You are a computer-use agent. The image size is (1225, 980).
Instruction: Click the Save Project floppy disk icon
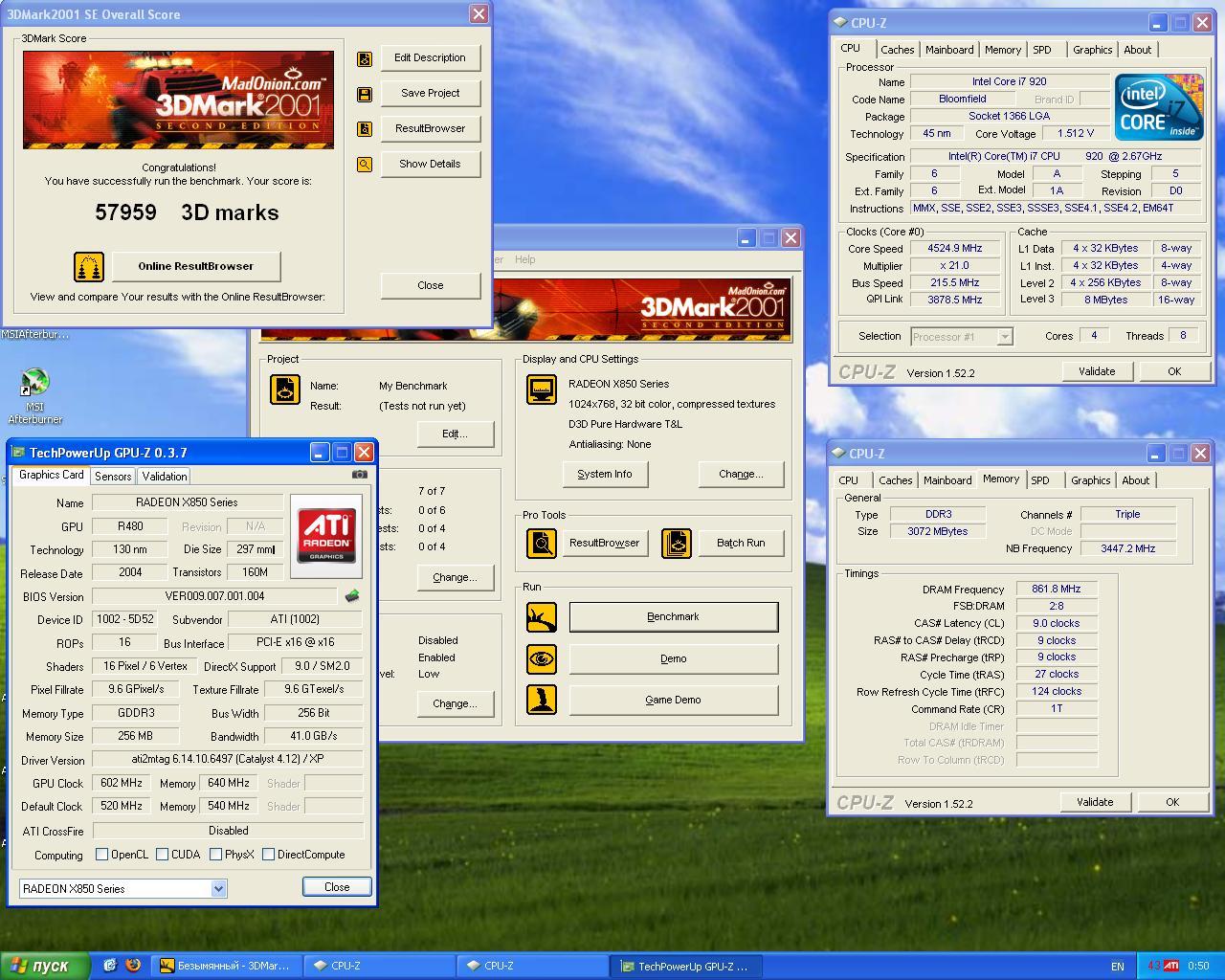coord(365,94)
